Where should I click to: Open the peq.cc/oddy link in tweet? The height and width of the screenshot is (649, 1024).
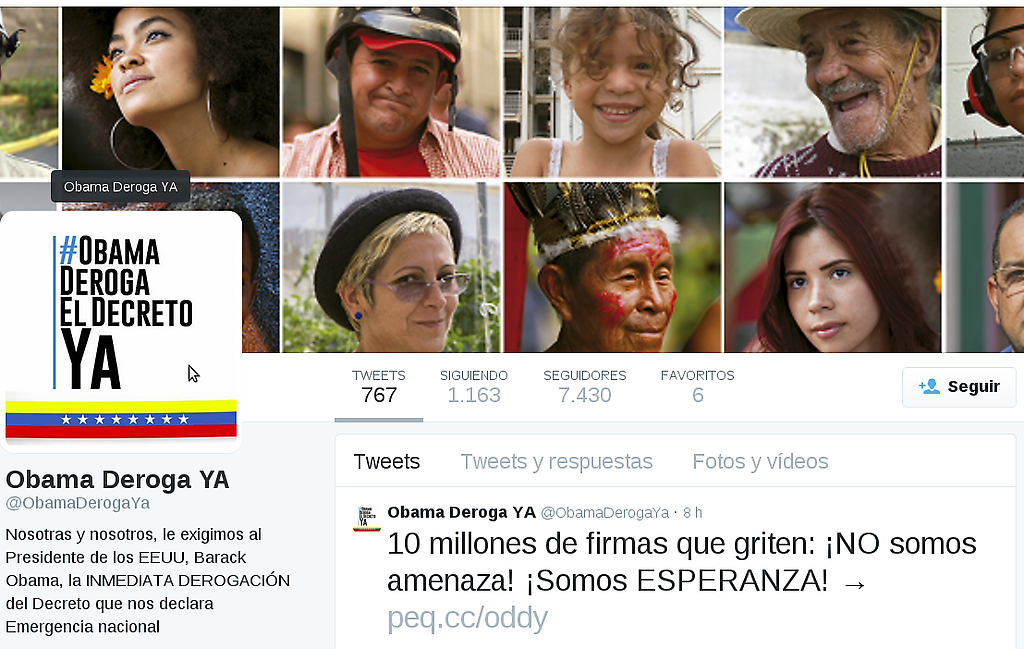[468, 618]
